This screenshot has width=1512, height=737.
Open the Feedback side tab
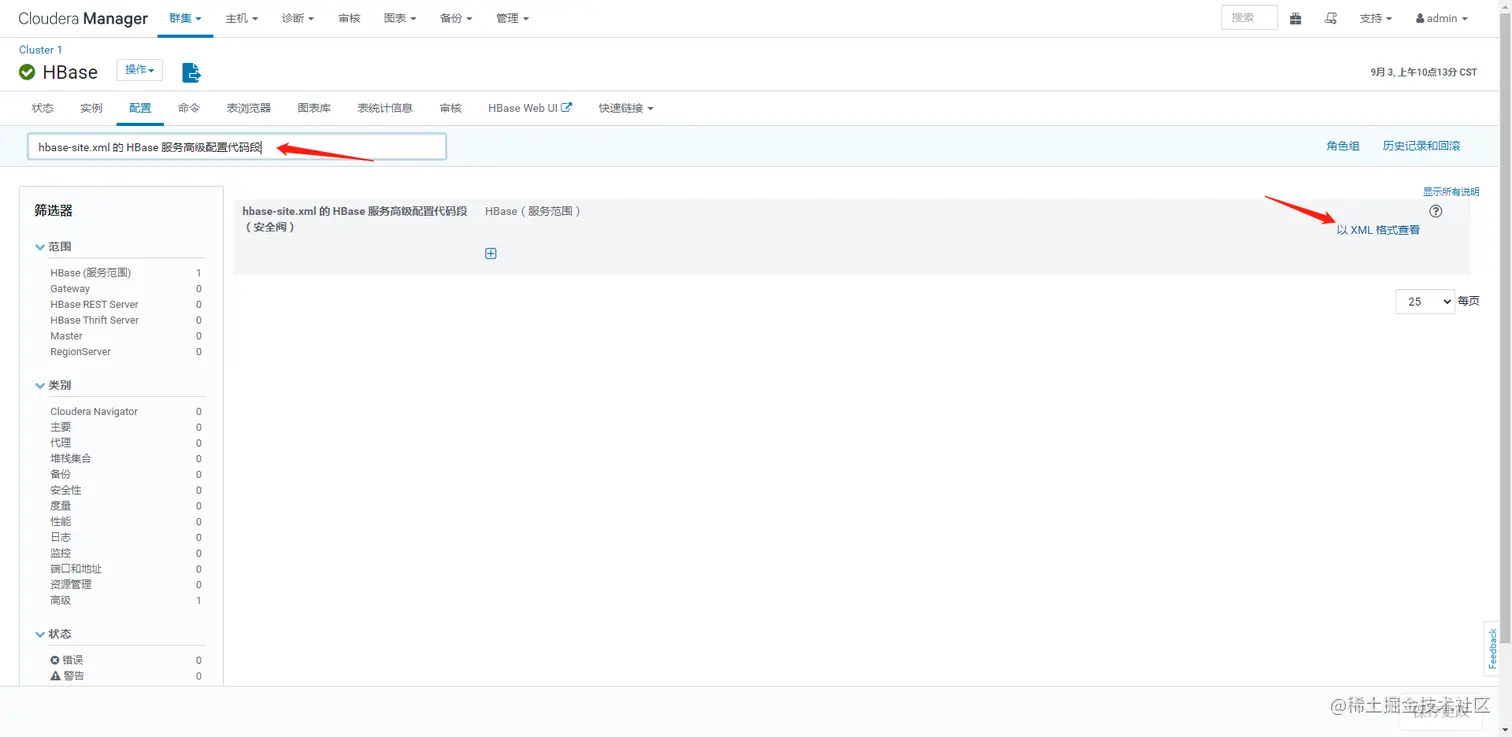tap(1493, 648)
